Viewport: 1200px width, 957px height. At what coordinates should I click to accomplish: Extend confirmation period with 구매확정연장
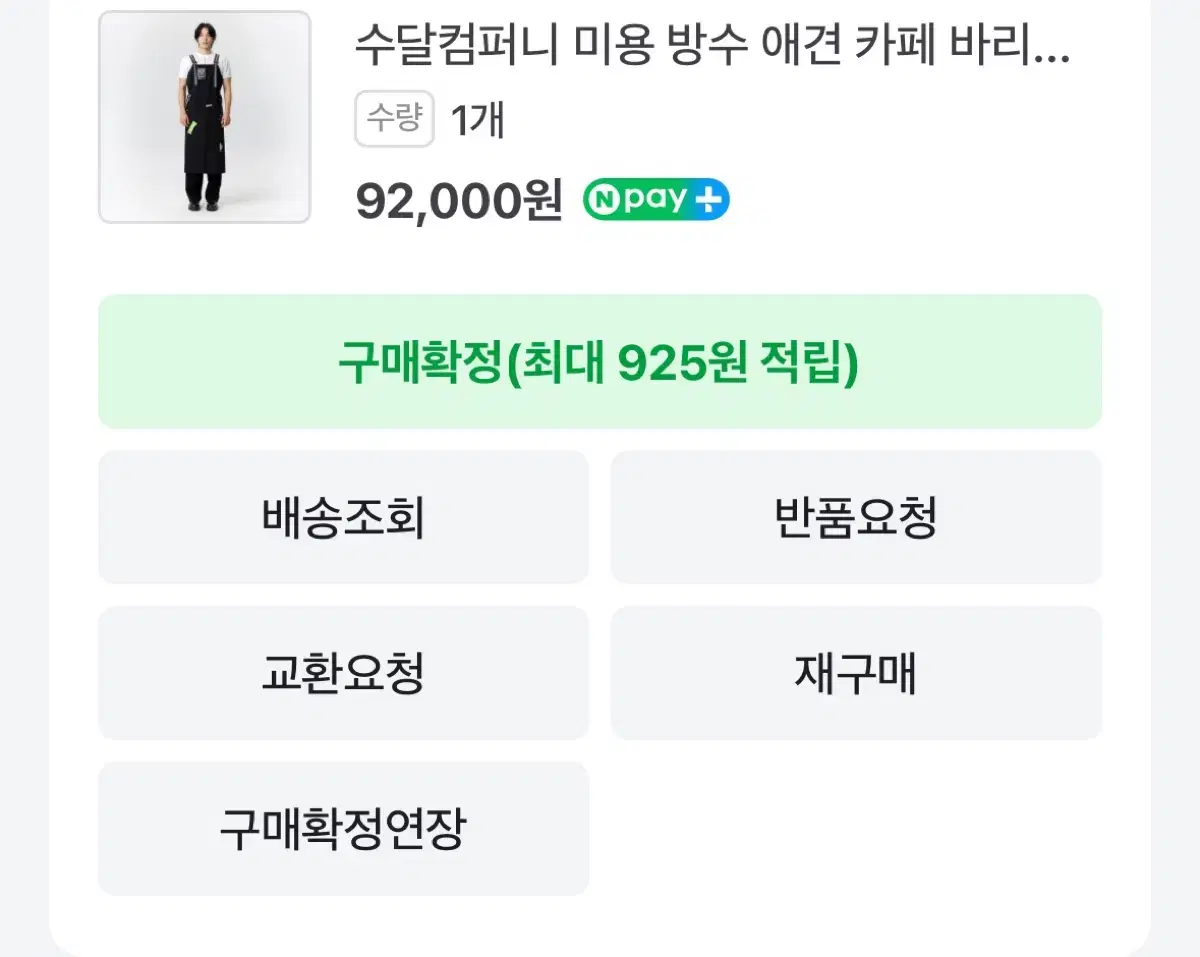click(x=344, y=829)
